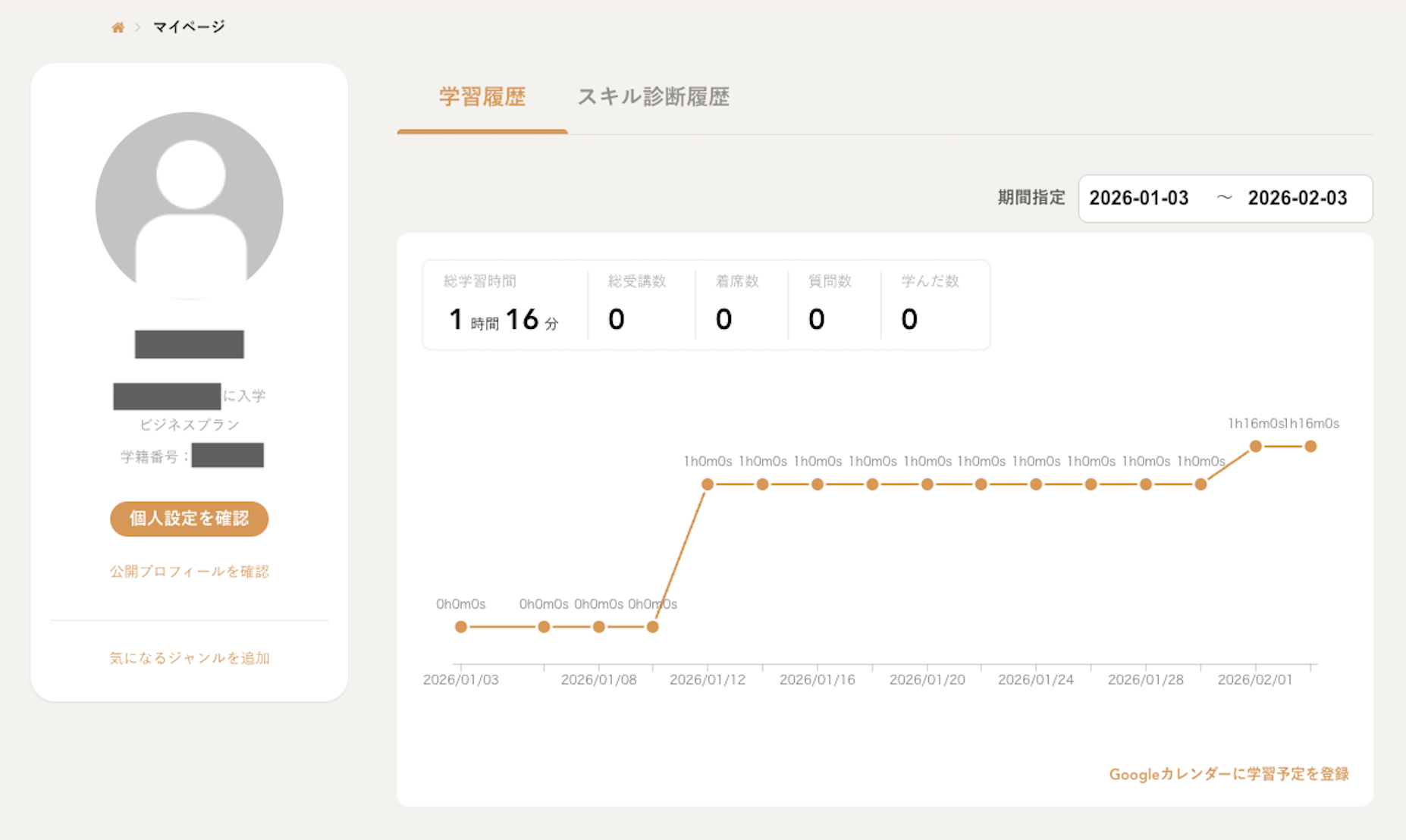This screenshot has height=840, width=1406.
Task: Switch to the スキル診断履歴 tab
Action: point(653,97)
